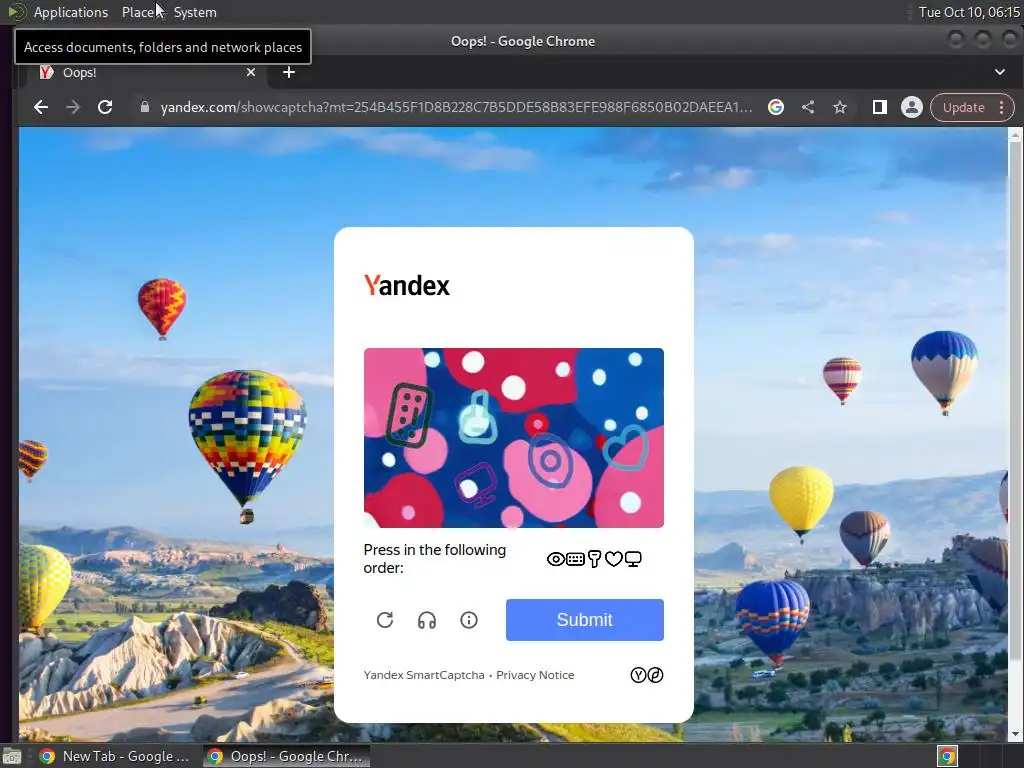Open the System menu
Image resolution: width=1024 pixels, height=768 pixels.
click(x=195, y=12)
